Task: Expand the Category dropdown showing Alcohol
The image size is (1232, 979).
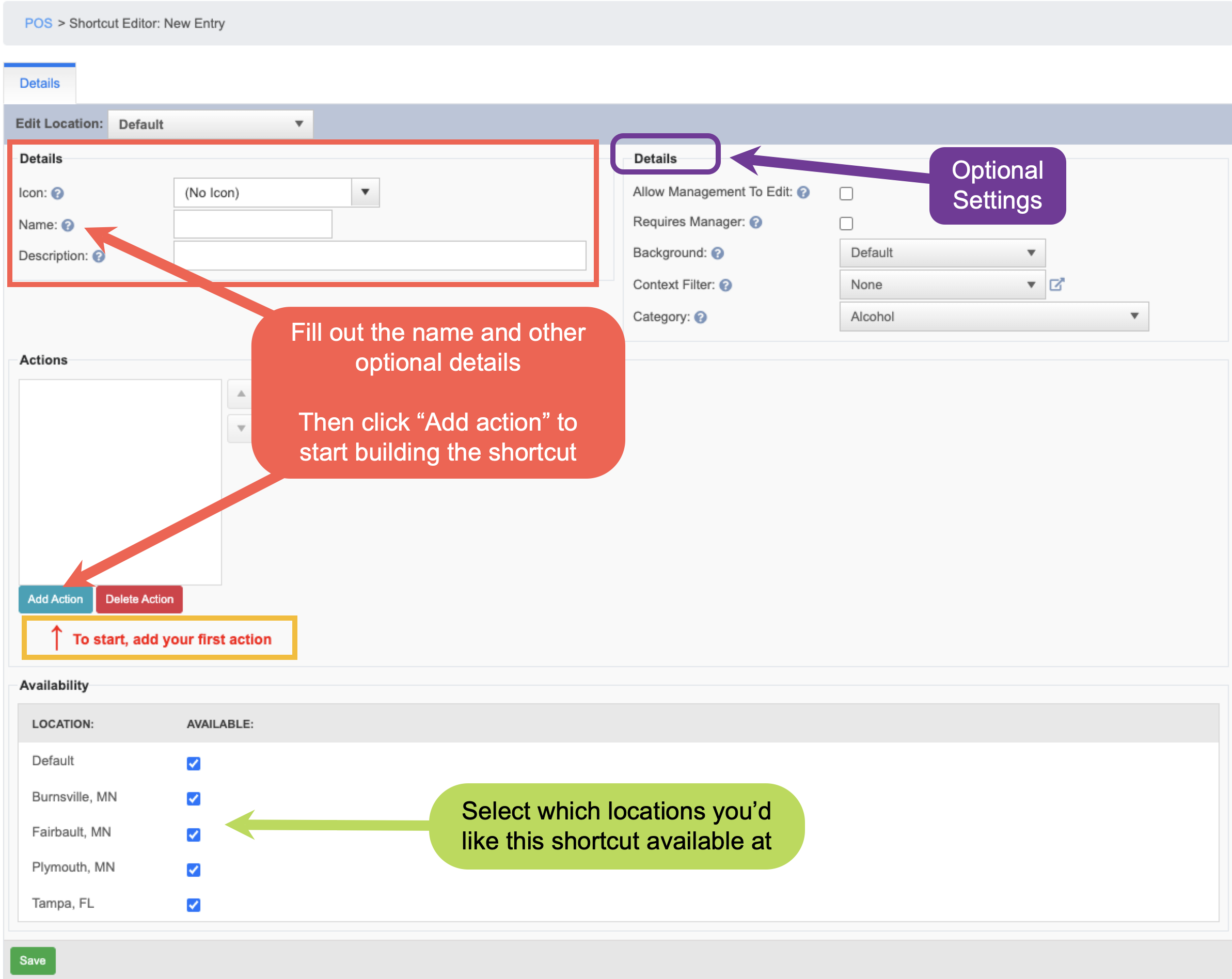Action: pyautogui.click(x=994, y=316)
